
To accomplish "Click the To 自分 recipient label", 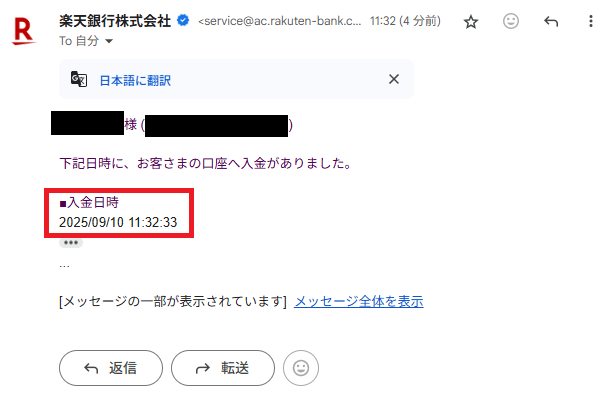I will click(79, 41).
